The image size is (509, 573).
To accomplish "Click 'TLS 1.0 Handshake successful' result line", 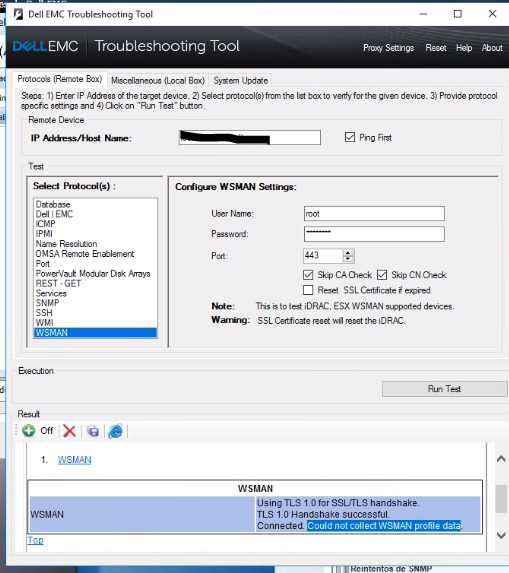I will tap(323, 514).
